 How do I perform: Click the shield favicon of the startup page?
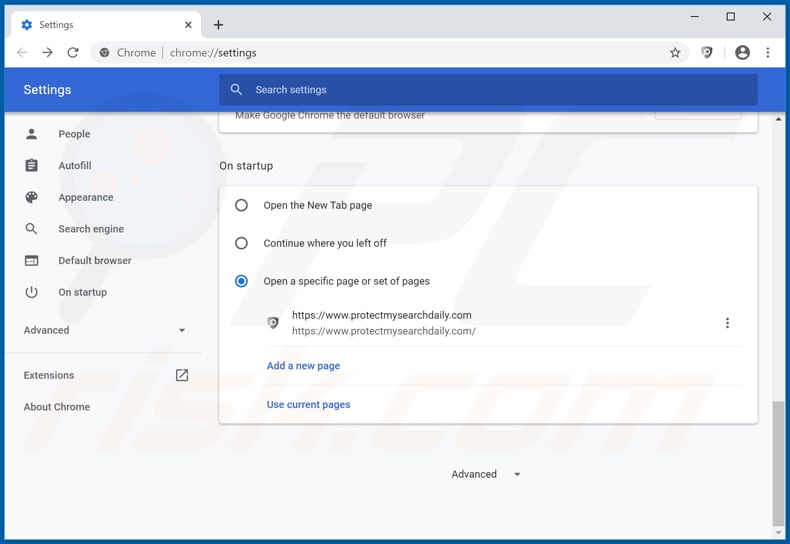(273, 322)
